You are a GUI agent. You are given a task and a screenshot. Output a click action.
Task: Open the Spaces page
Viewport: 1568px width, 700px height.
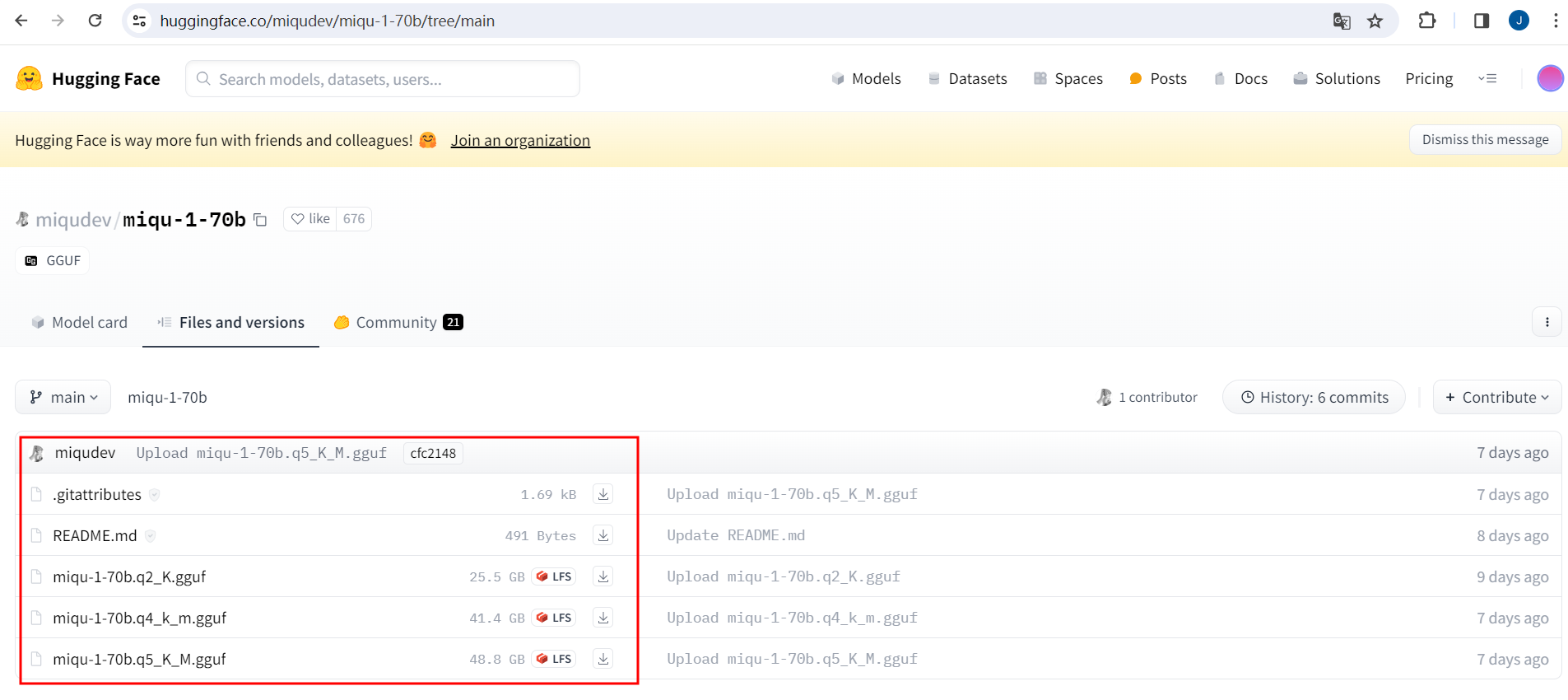pos(1068,78)
